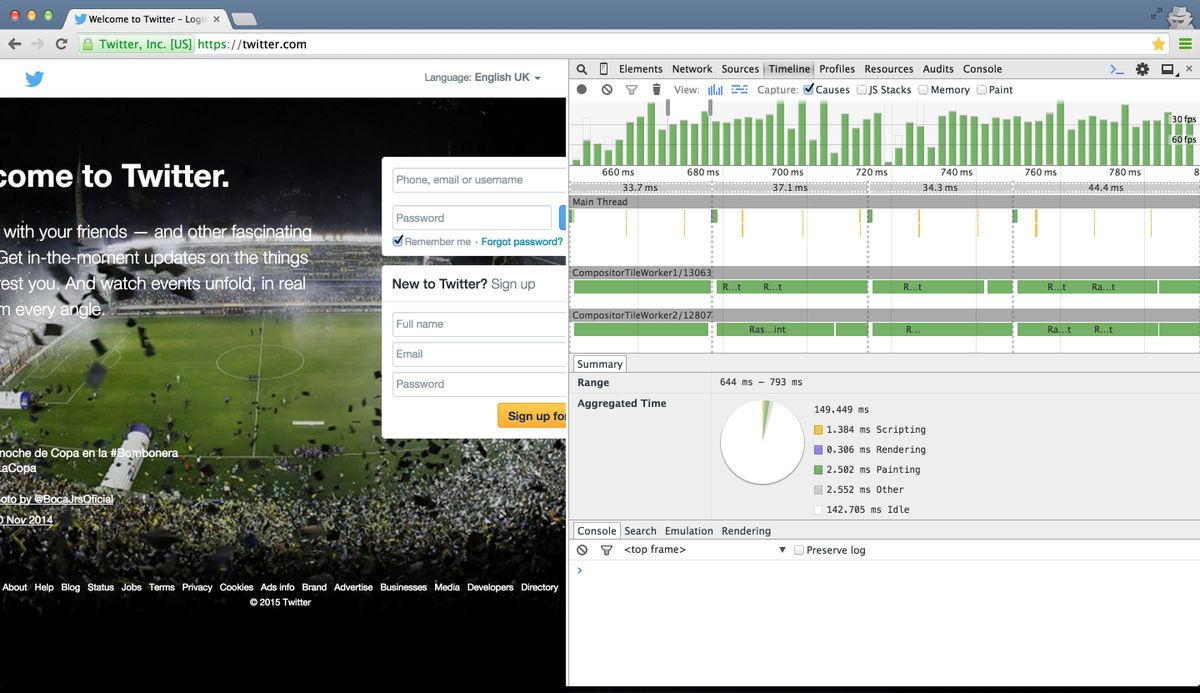Open the Elements panel tab
This screenshot has width=1200, height=693.
point(640,69)
